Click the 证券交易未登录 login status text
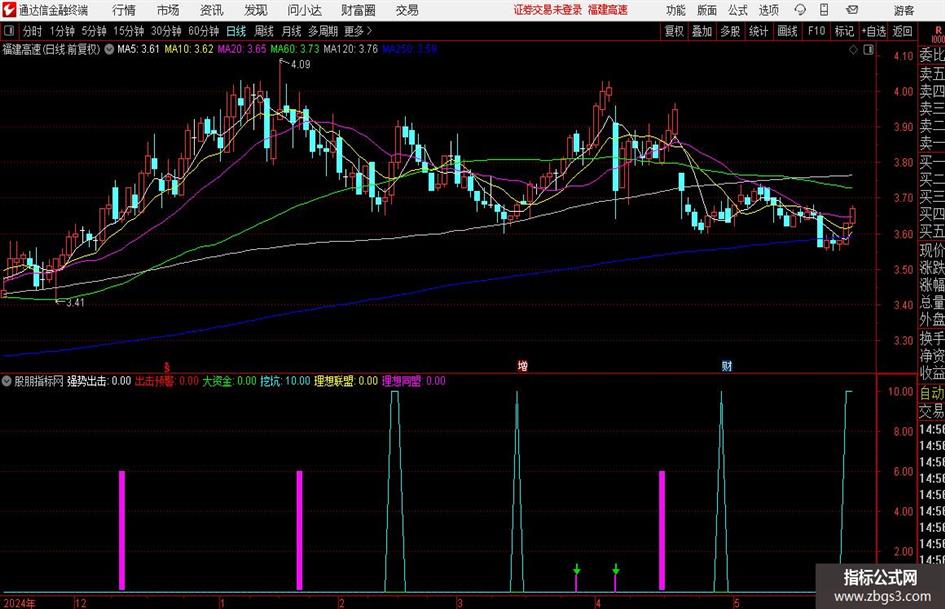Image resolution: width=945 pixels, height=609 pixels. pyautogui.click(x=548, y=10)
